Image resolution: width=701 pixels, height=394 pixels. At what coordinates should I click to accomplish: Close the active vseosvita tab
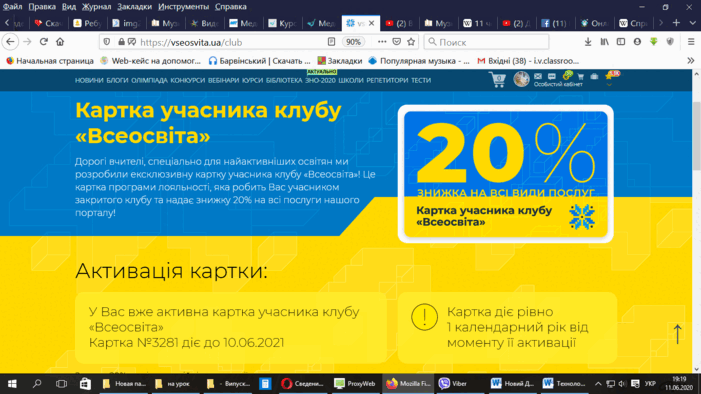pyautogui.click(x=372, y=23)
